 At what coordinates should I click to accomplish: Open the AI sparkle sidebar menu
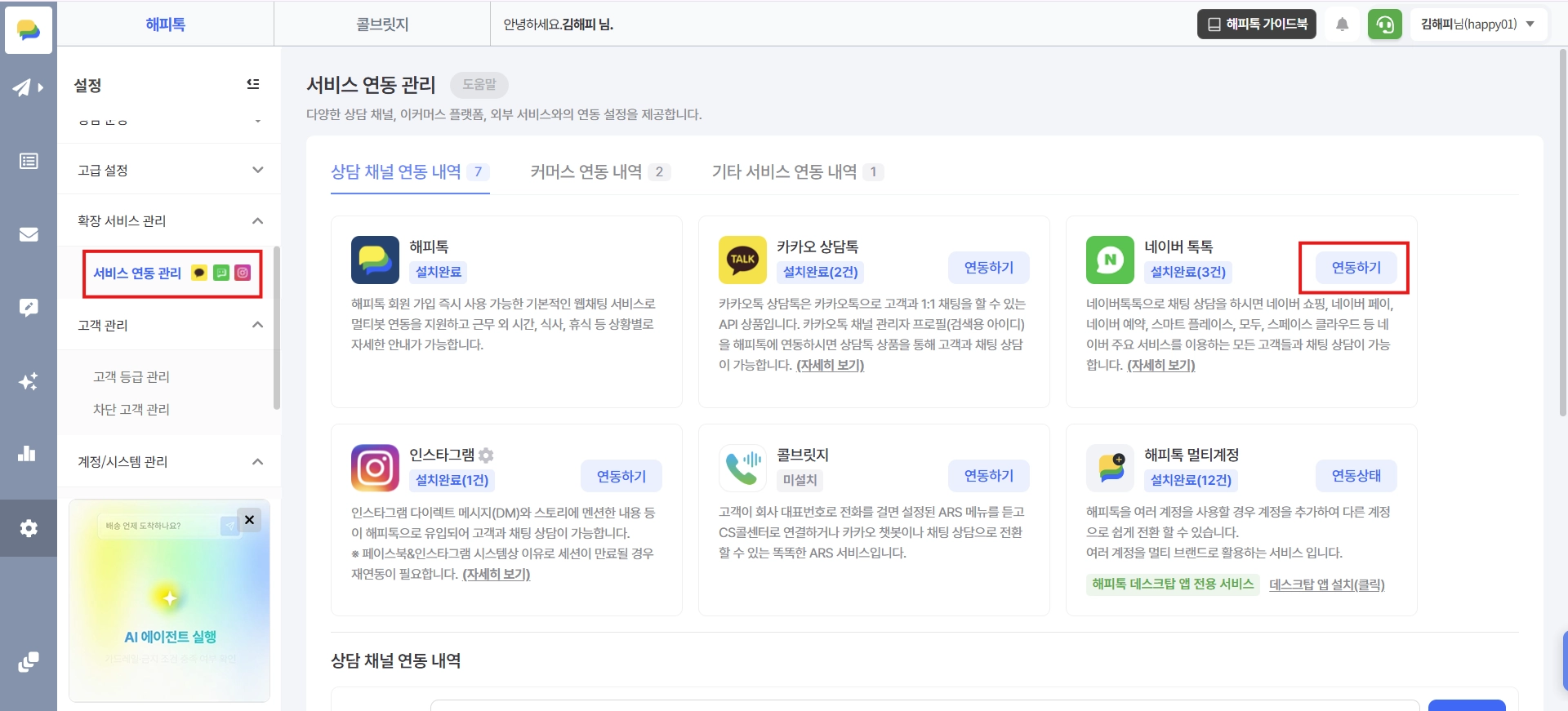(29, 381)
